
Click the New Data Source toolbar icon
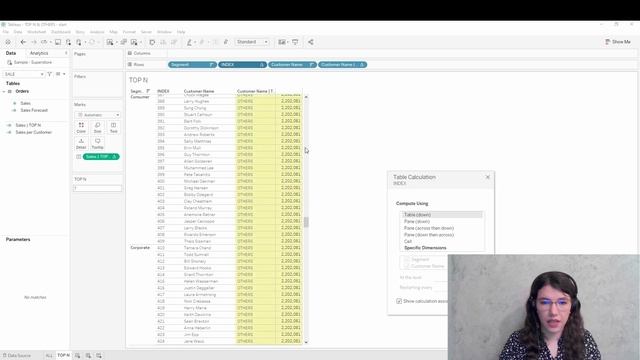pos(68,42)
